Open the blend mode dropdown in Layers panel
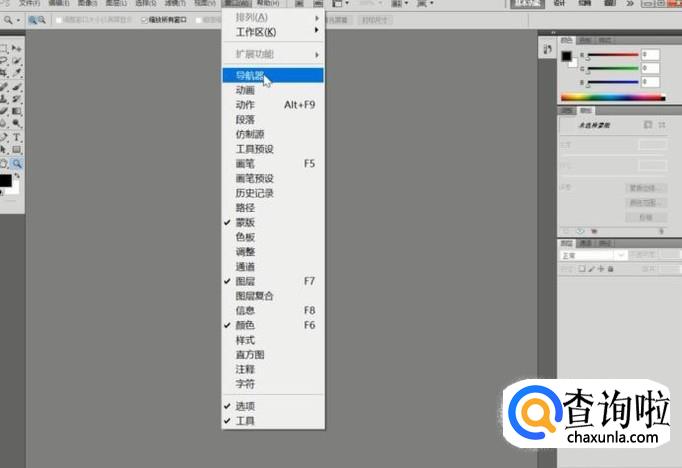 593,256
